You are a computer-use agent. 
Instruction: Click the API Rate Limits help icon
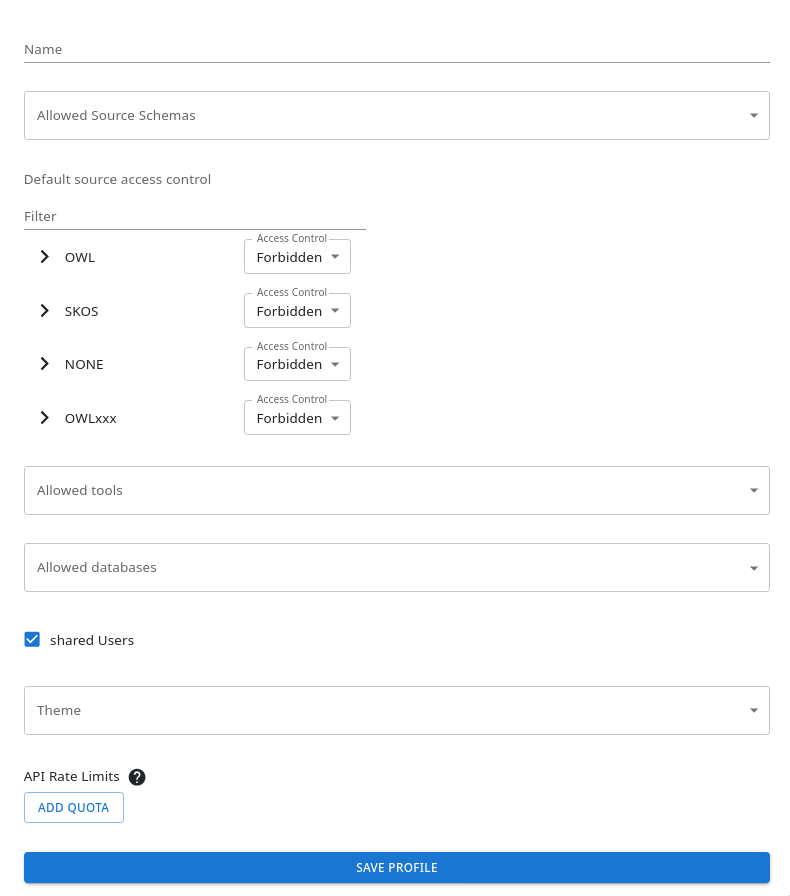point(137,777)
